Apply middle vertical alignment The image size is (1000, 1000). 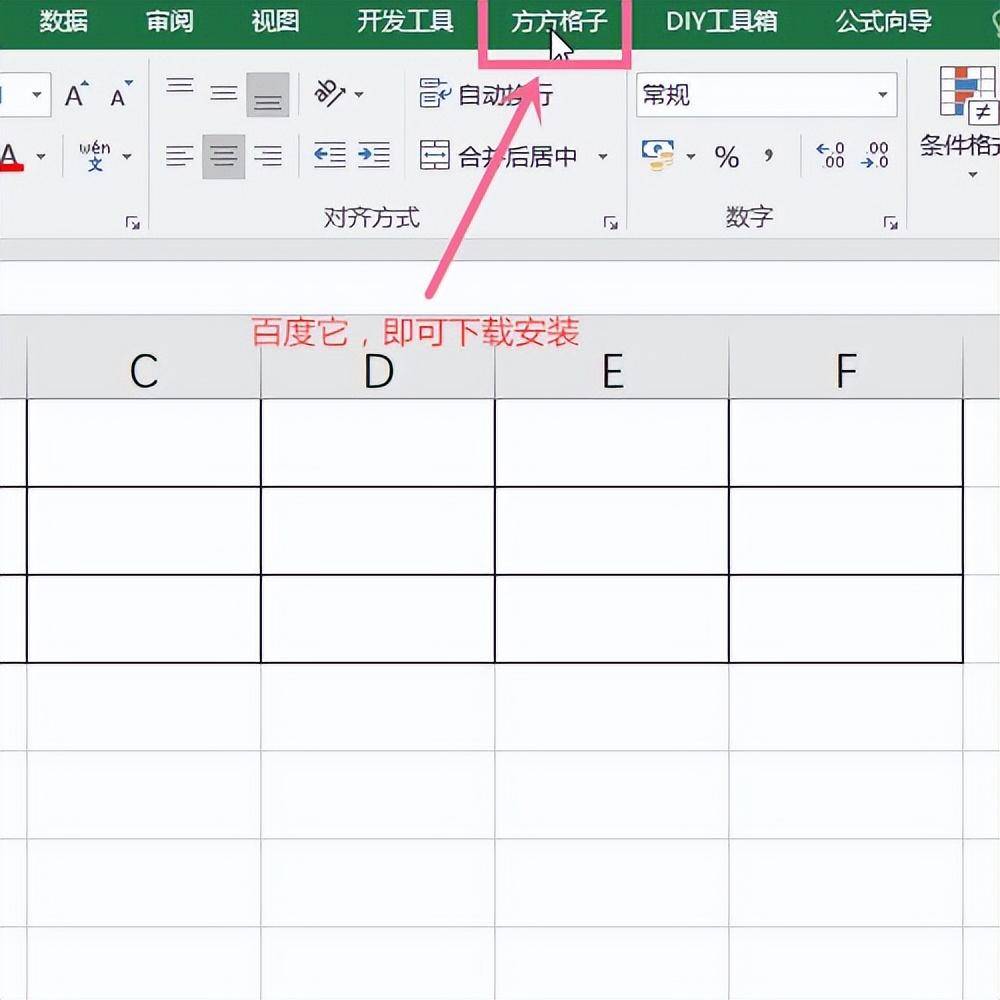[224, 94]
